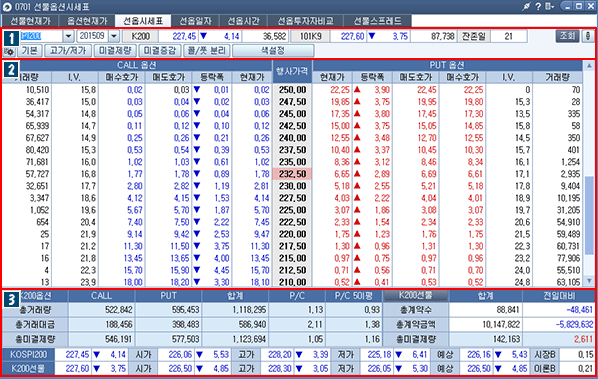Expand the 201509 expiry month dropdown

(x=114, y=36)
